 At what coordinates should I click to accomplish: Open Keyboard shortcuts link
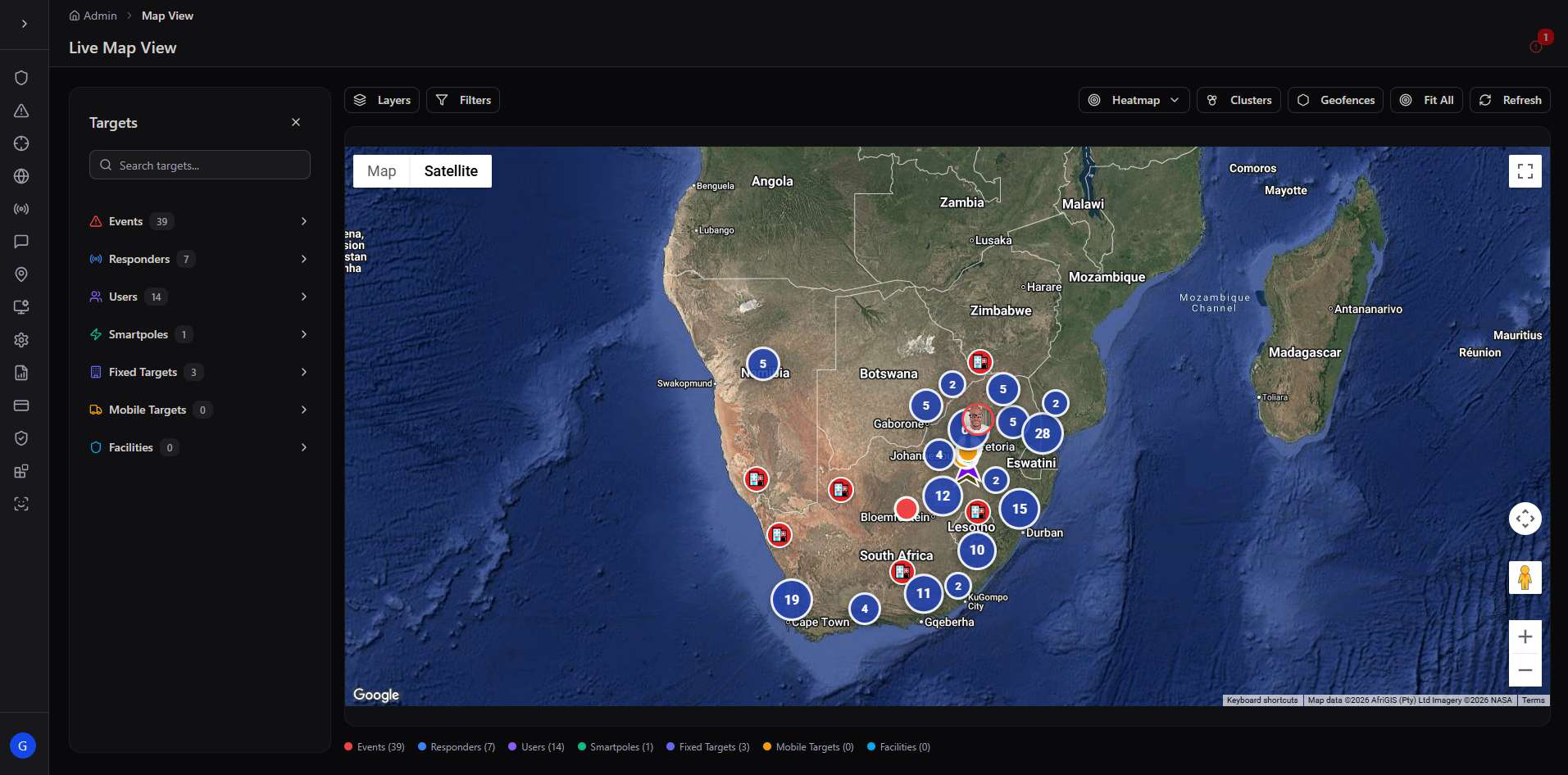coord(1261,700)
